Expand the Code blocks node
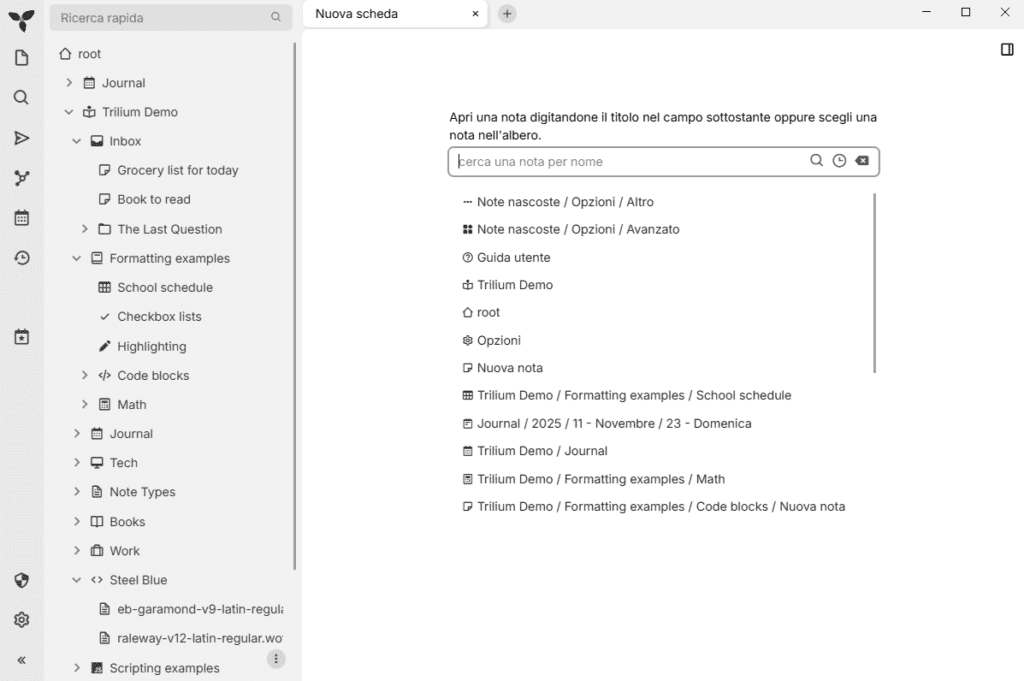This screenshot has width=1024, height=681. pyautogui.click(x=85, y=375)
